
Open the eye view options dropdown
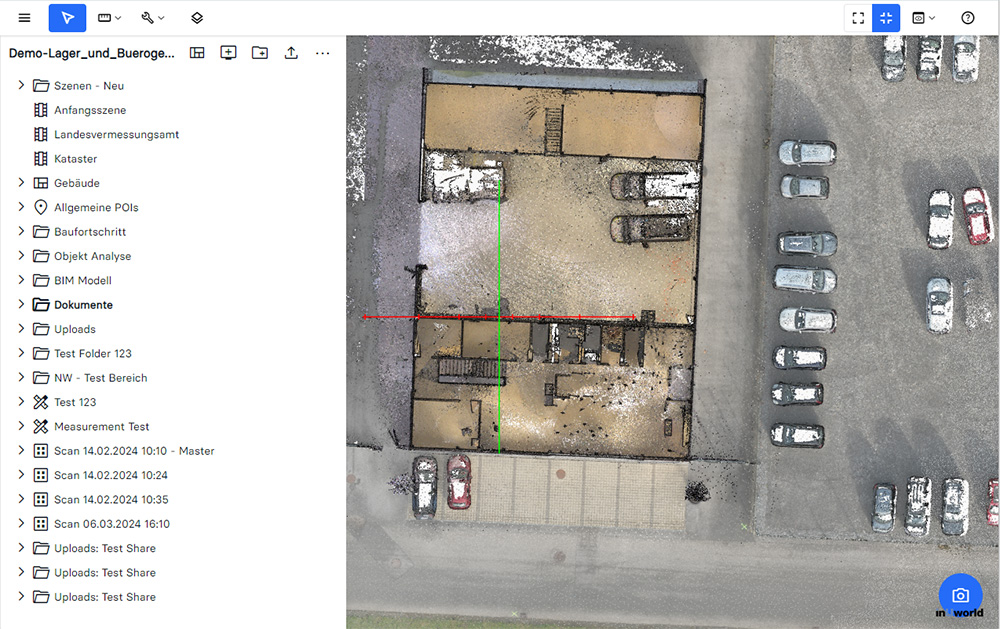pyautogui.click(x=924, y=18)
